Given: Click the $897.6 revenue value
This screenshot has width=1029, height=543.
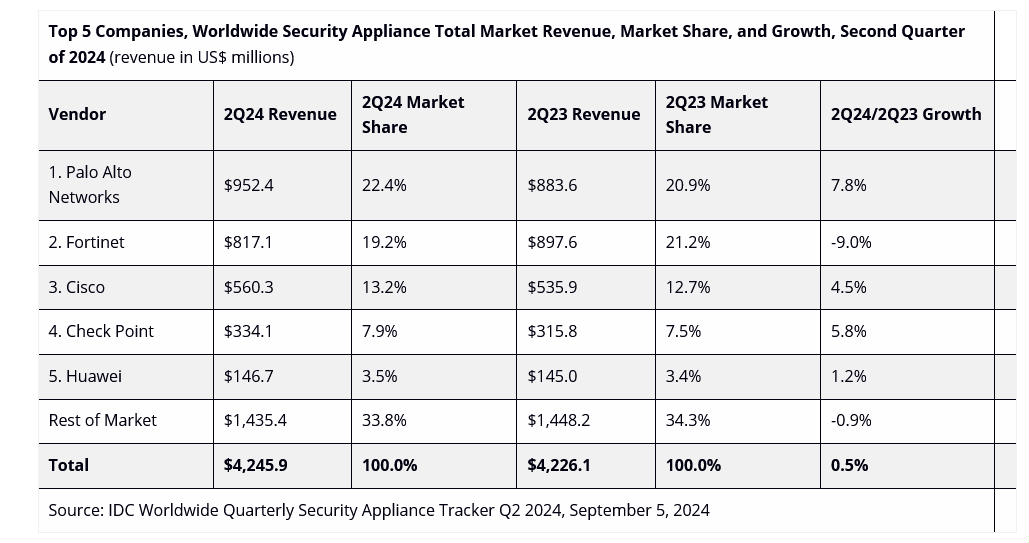Looking at the screenshot, I should point(552,242).
